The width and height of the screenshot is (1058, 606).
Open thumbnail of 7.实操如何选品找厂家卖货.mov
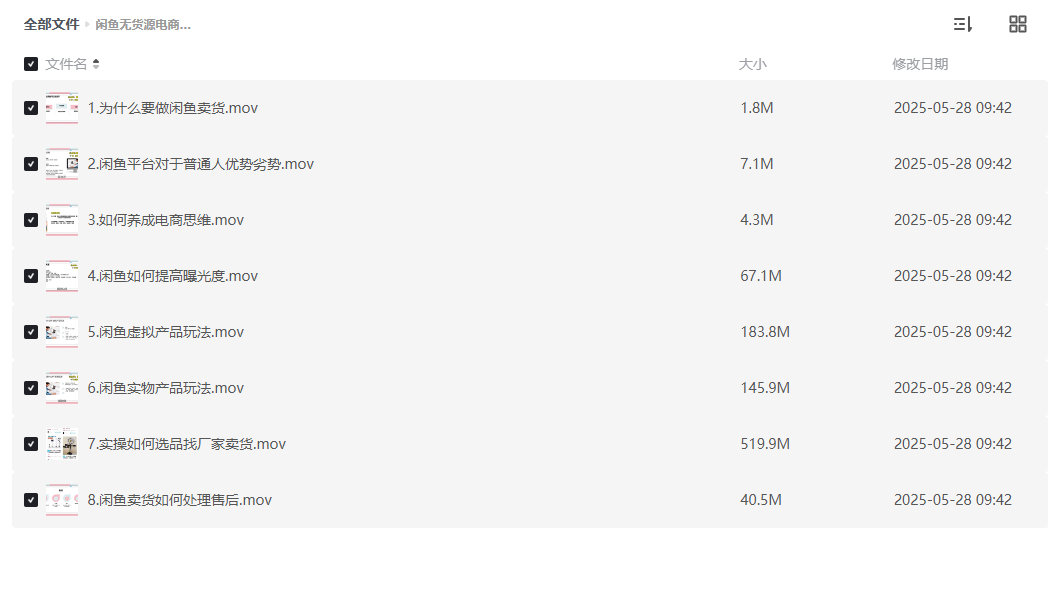61,444
